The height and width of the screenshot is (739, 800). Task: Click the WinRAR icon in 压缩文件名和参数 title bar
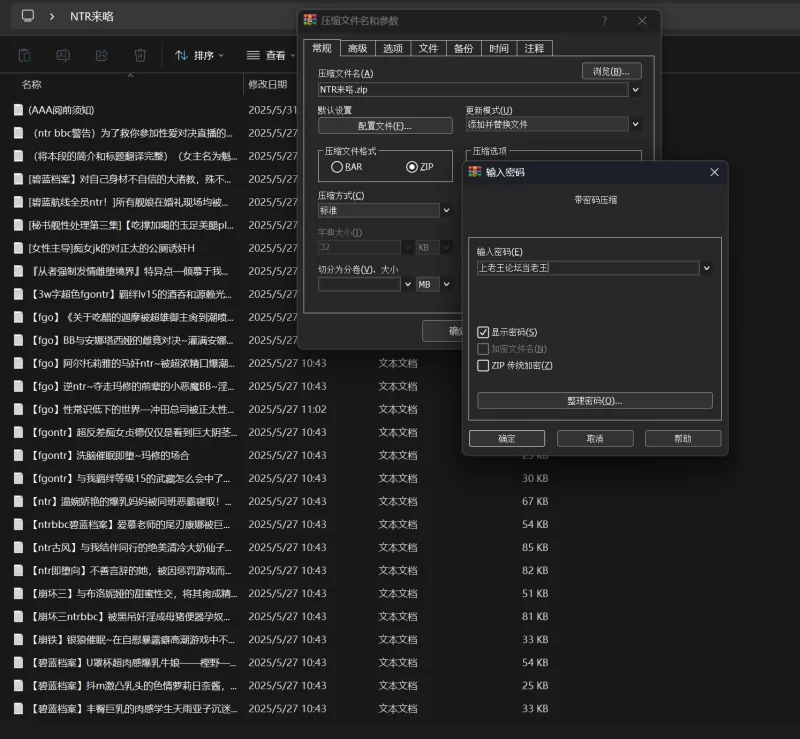310,20
